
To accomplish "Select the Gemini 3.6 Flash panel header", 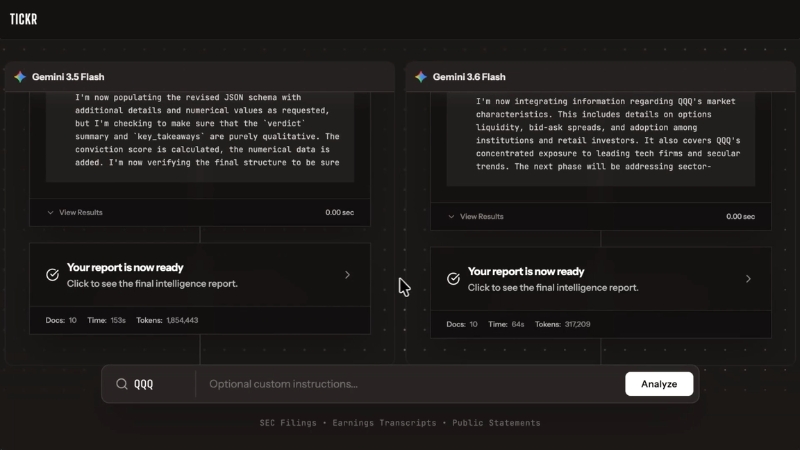I will coord(601,77).
